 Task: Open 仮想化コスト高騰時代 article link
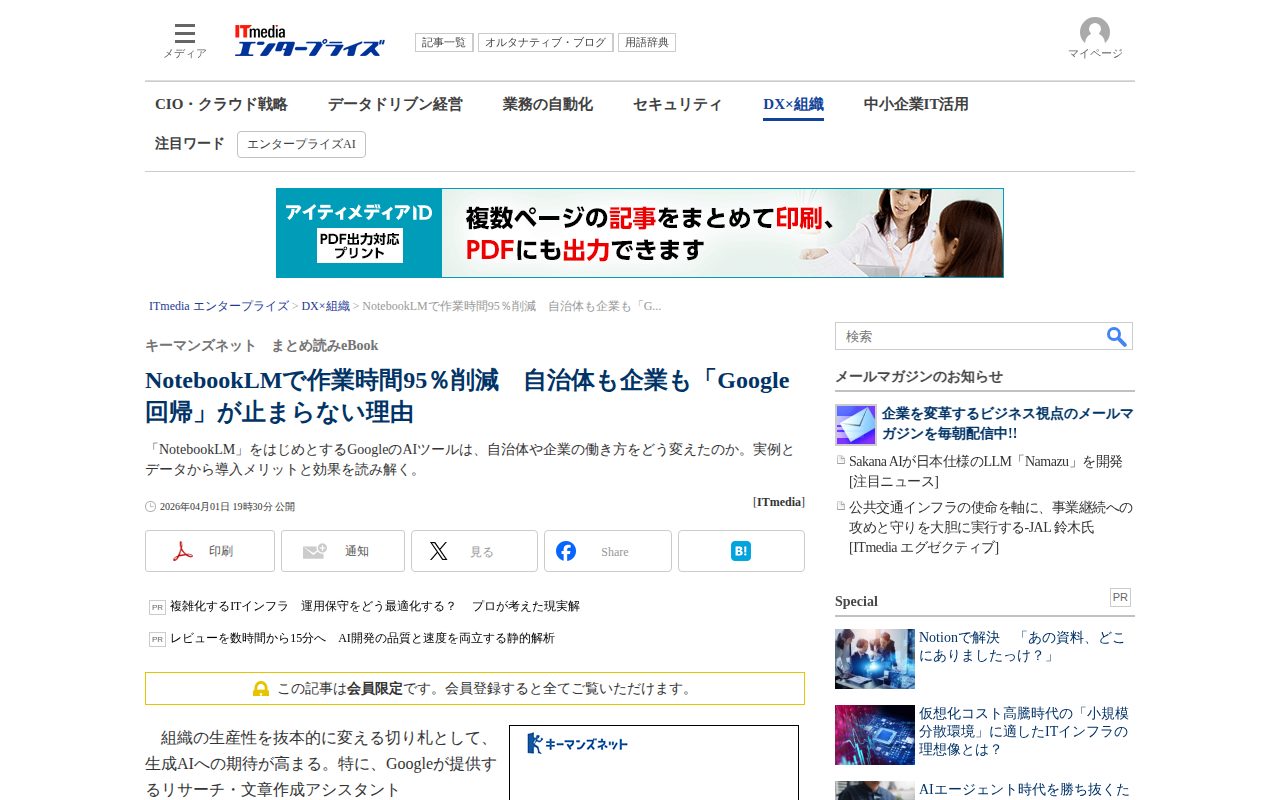[1024, 733]
